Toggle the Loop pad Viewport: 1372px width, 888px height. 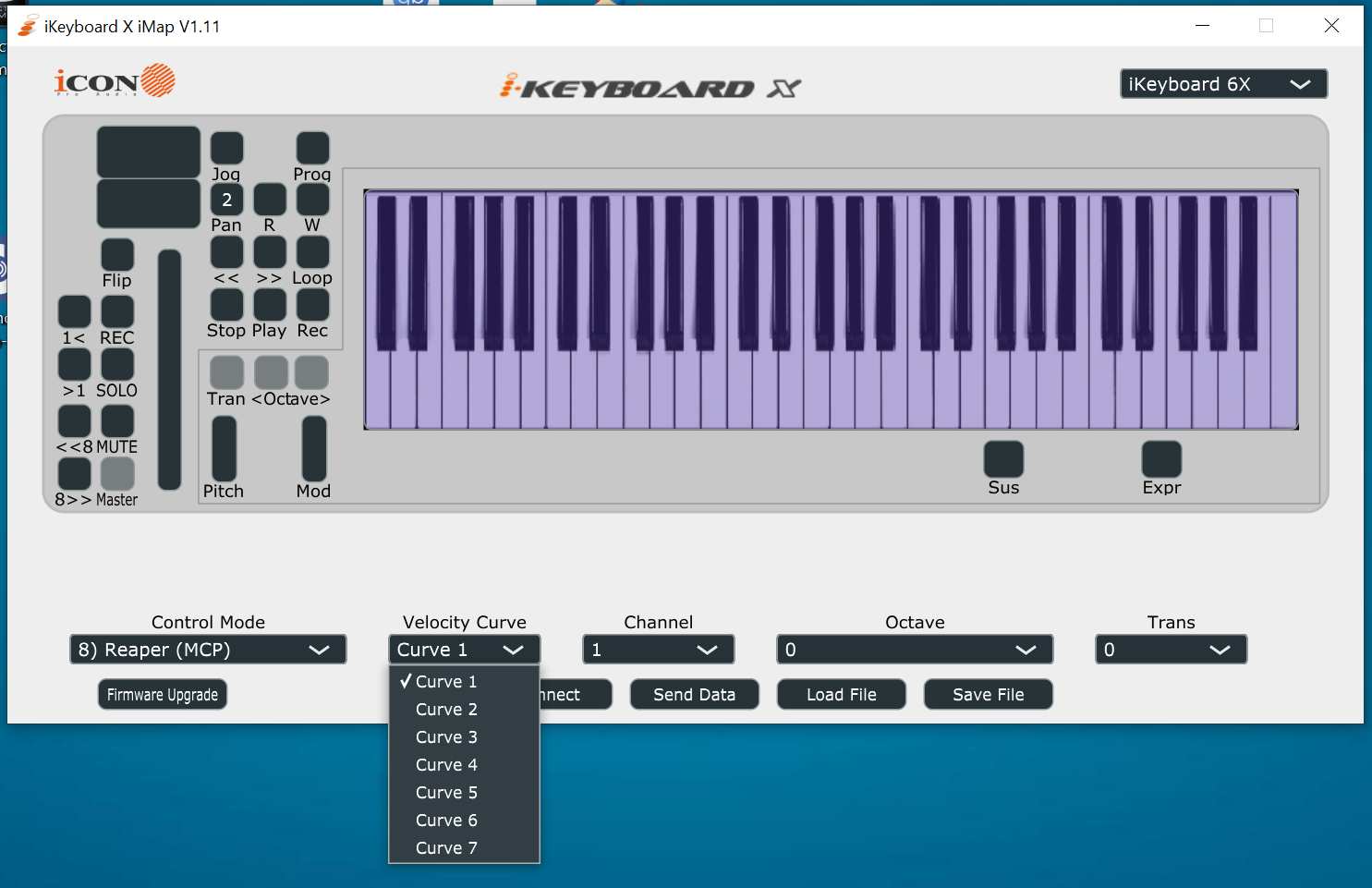[312, 252]
